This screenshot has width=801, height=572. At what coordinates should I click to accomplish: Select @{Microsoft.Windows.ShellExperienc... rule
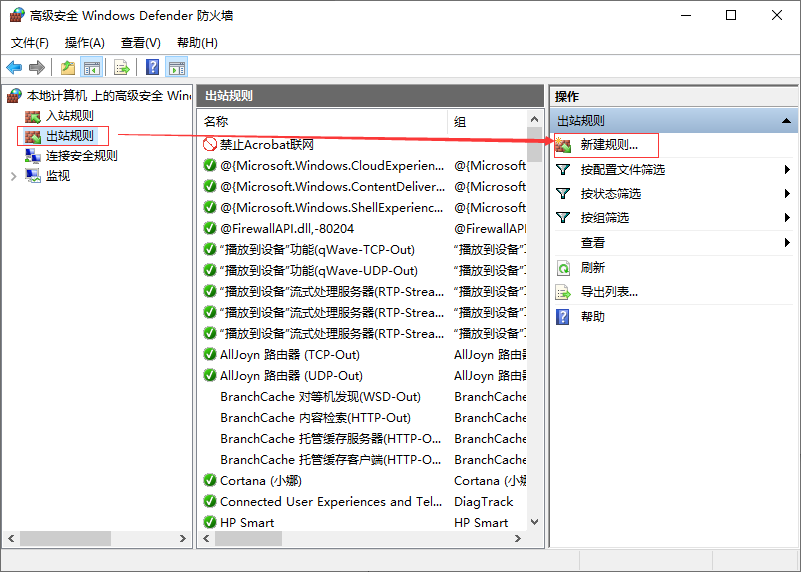(x=332, y=207)
